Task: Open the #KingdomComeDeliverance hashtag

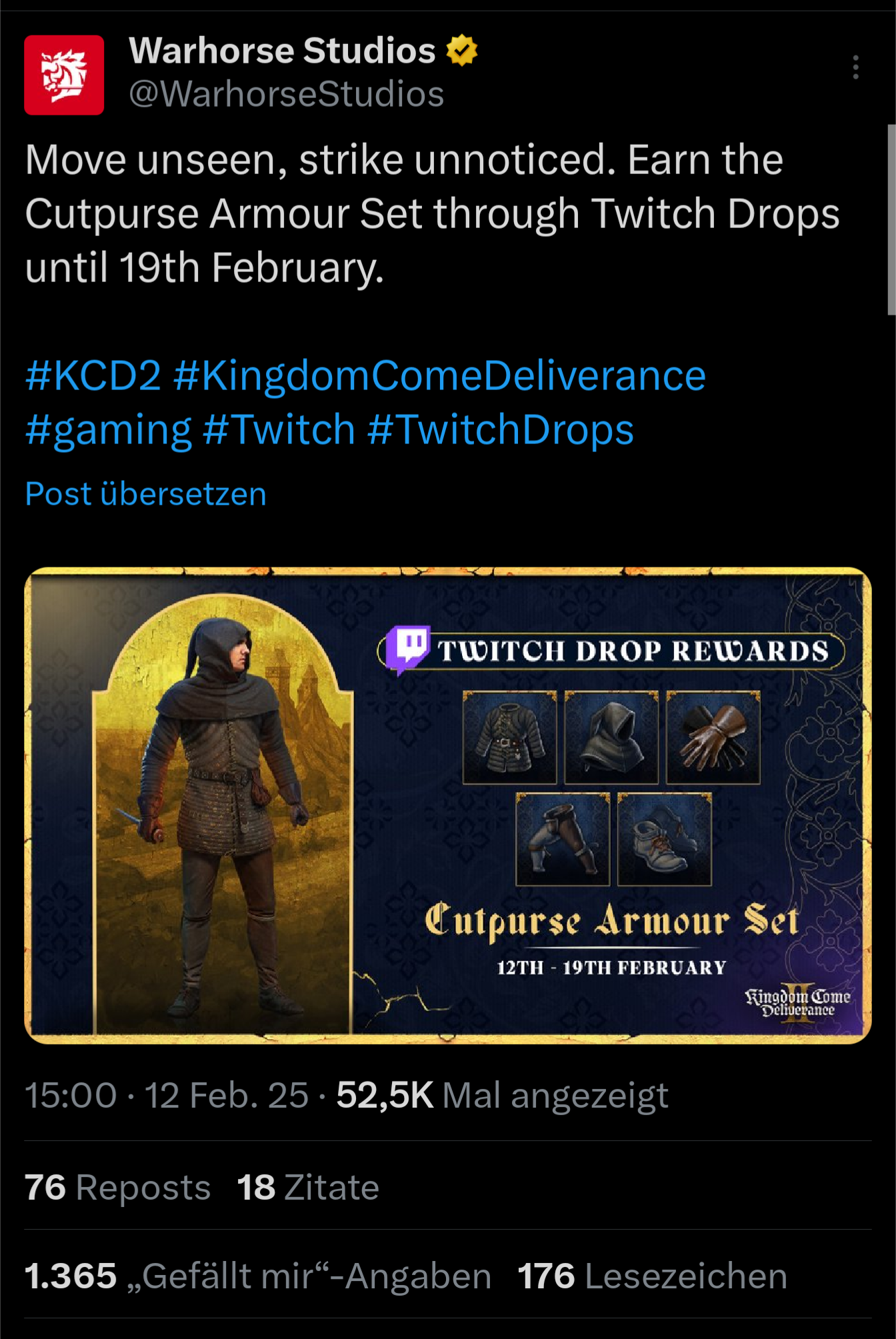Action: 439,375
